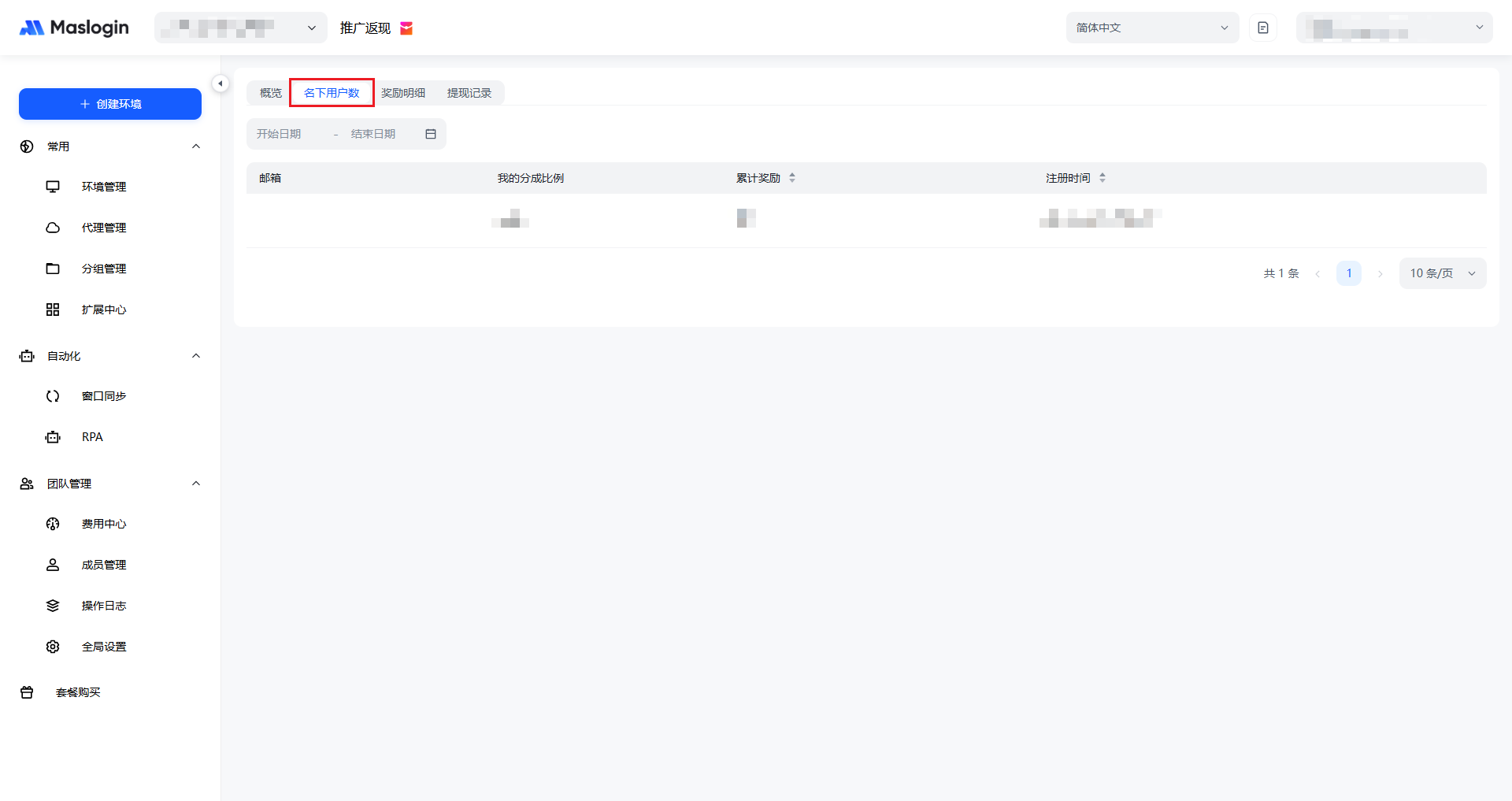The width and height of the screenshot is (1512, 801).
Task: Open the 10 条/页 page size dropdown
Action: click(1442, 273)
